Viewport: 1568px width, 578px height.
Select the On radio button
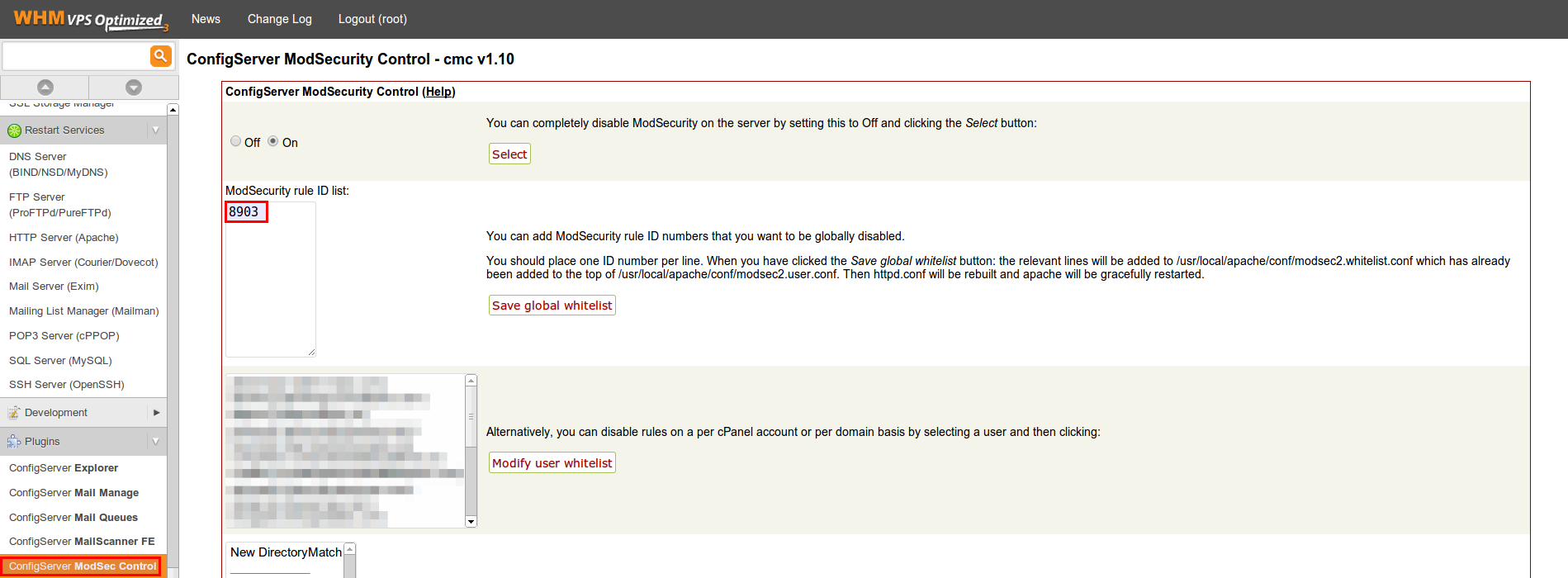pos(273,141)
